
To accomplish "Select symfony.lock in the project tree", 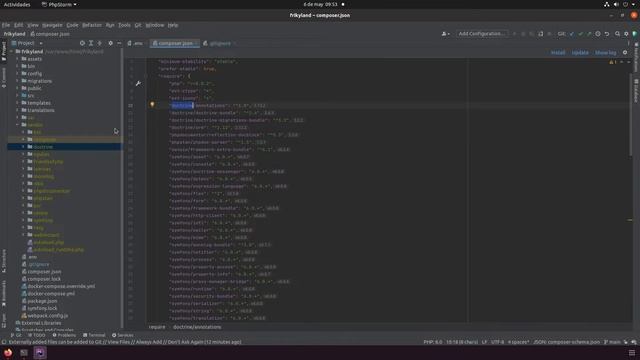I will [x=42, y=308].
